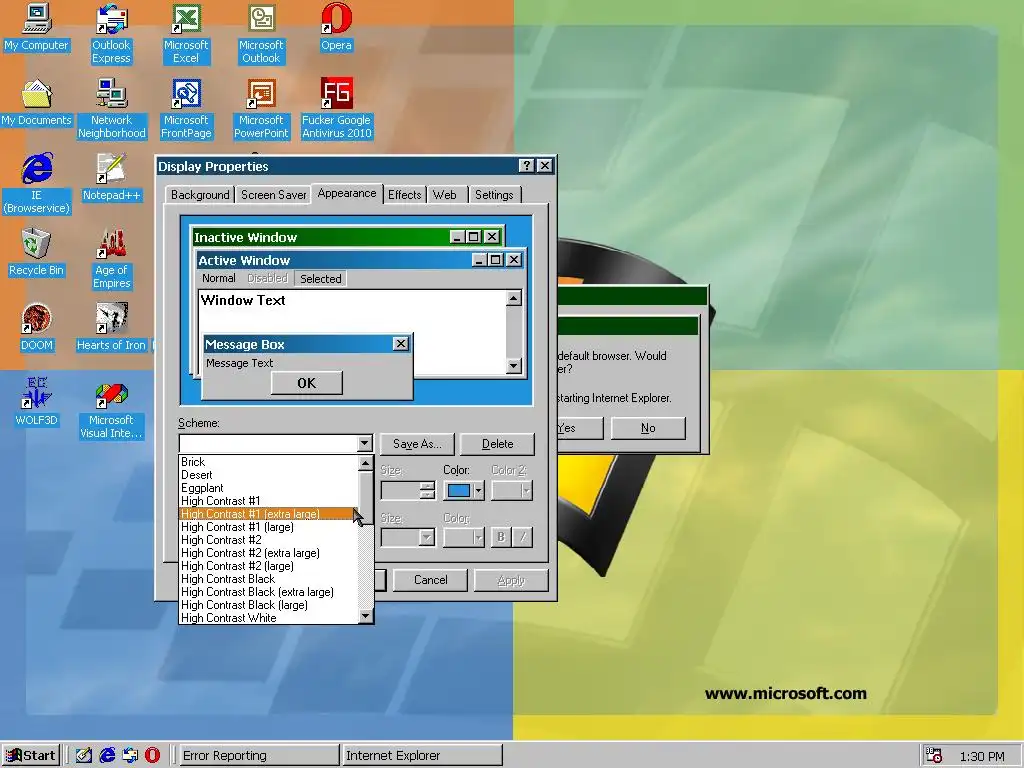The image size is (1024, 768).
Task: Open Microsoft Visual InterDev shortcut
Action: pos(111,409)
